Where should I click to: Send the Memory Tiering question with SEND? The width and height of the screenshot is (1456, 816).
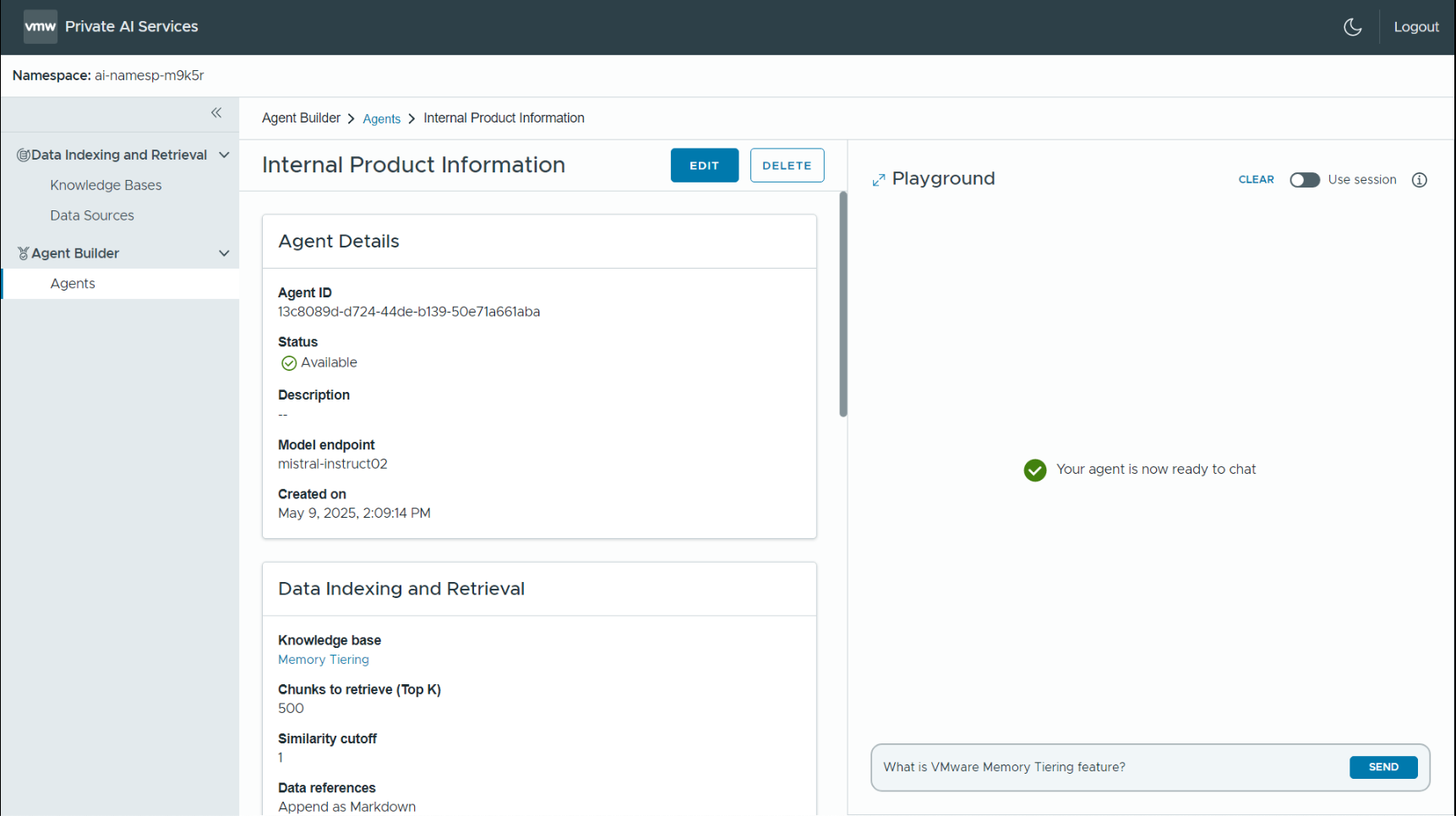pyautogui.click(x=1383, y=767)
